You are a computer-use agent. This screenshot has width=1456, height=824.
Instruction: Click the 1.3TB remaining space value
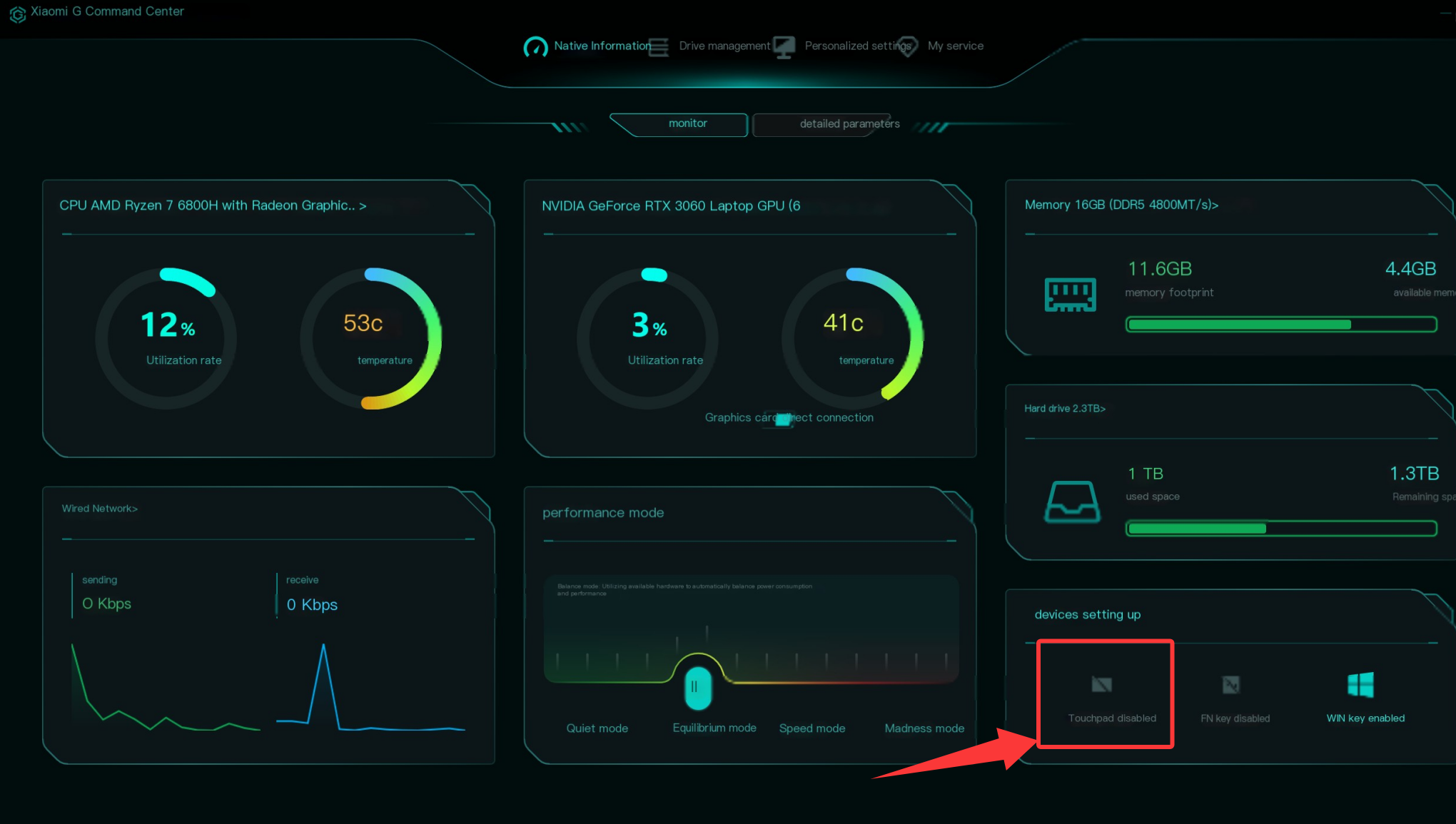pyautogui.click(x=1414, y=474)
